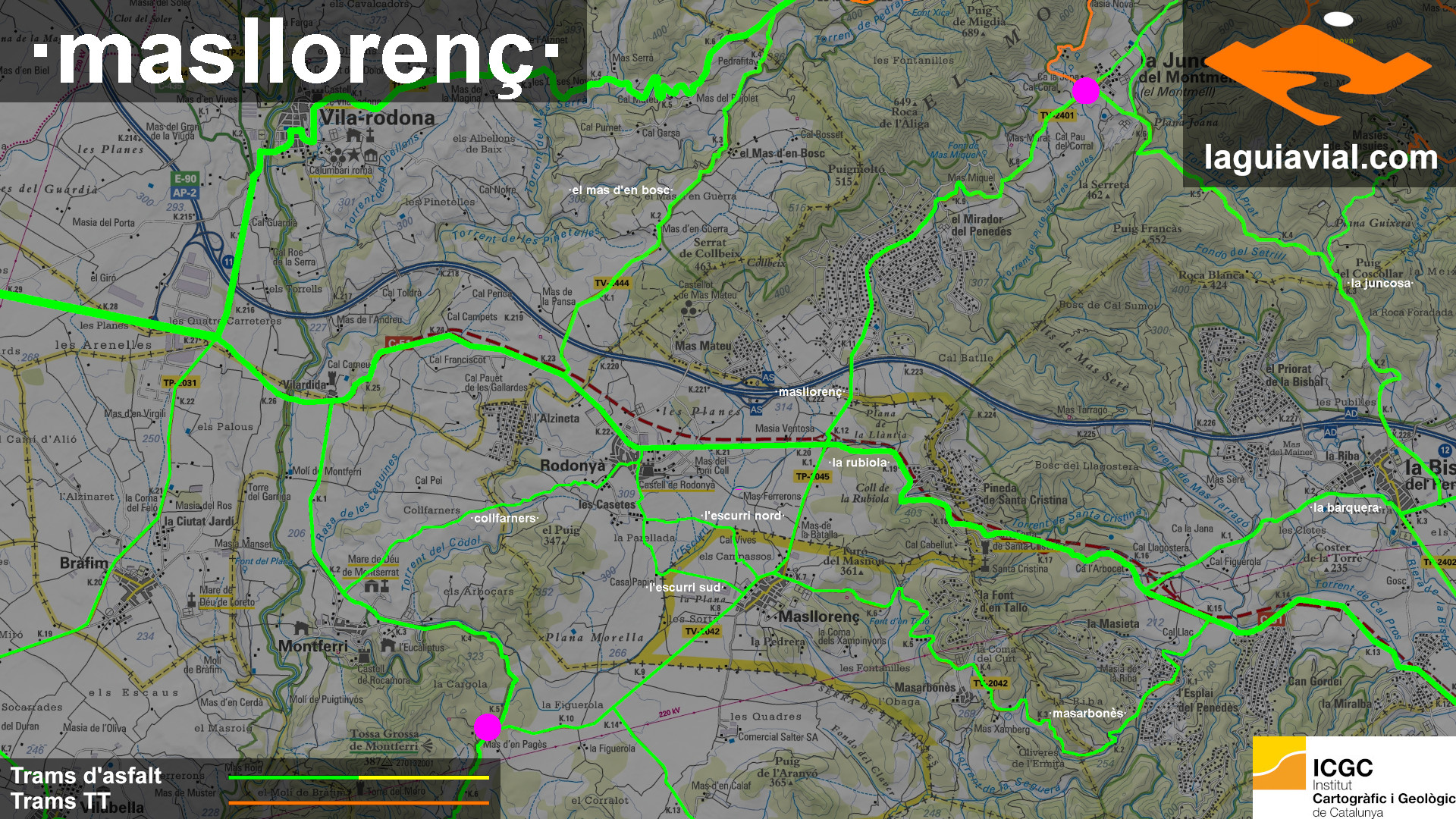
Task: Click 'Tossa Grossa de Montferri' label
Action: pyautogui.click(x=384, y=740)
